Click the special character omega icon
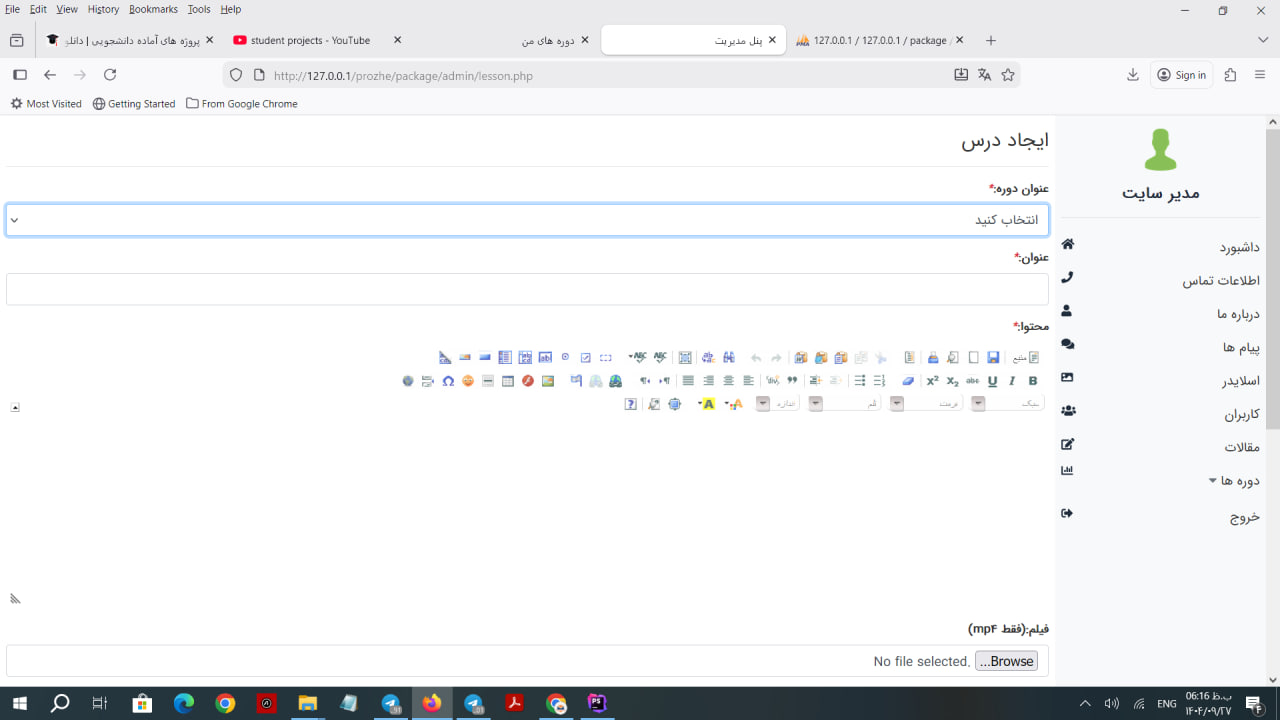 click(448, 381)
